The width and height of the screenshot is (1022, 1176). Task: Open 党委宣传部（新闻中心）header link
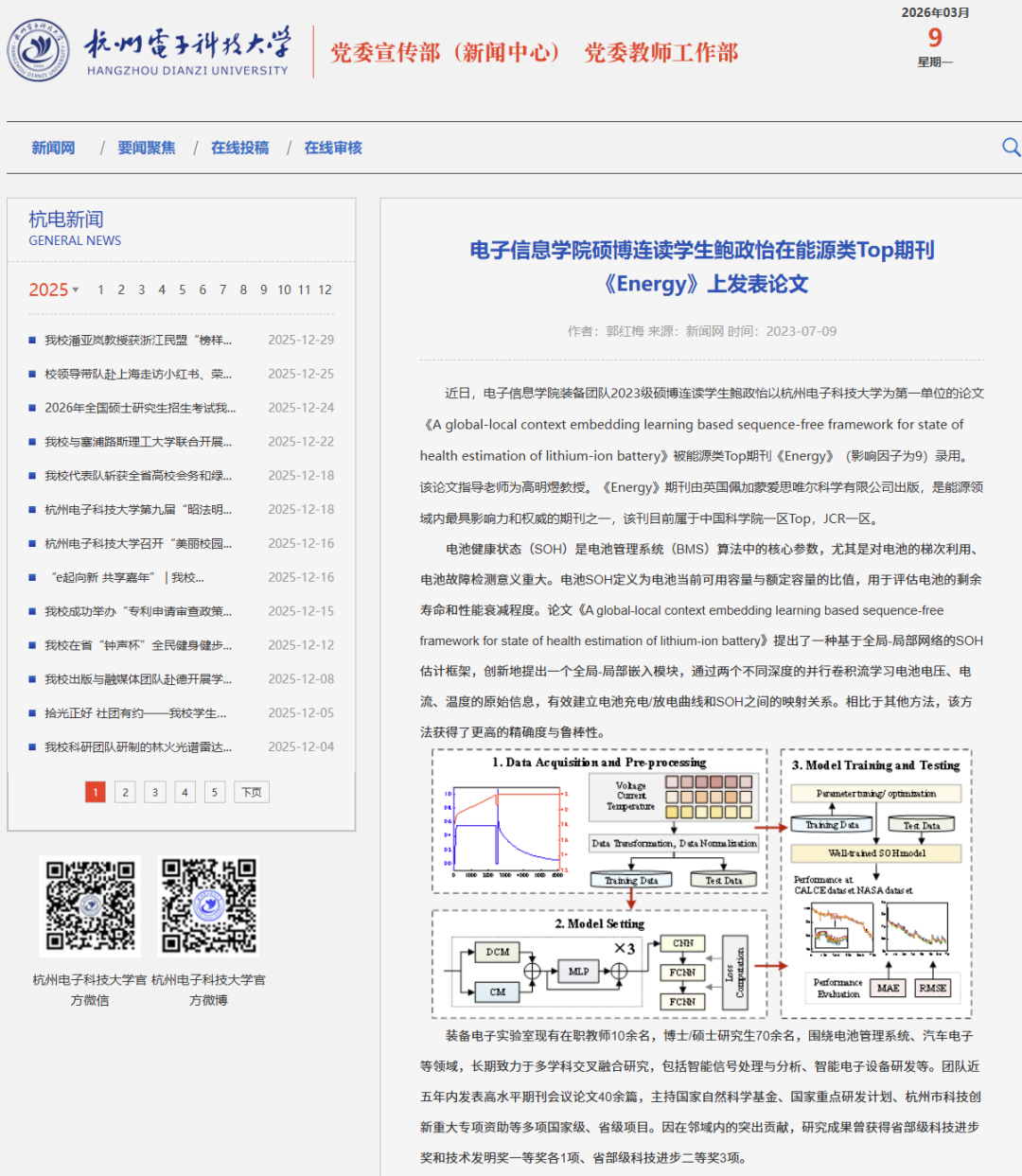click(x=446, y=52)
